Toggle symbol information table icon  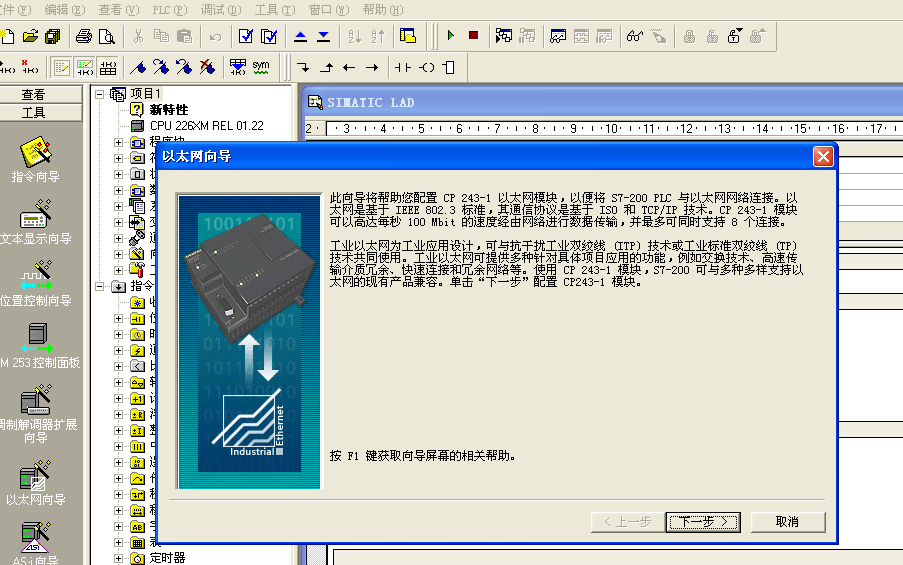click(x=108, y=67)
